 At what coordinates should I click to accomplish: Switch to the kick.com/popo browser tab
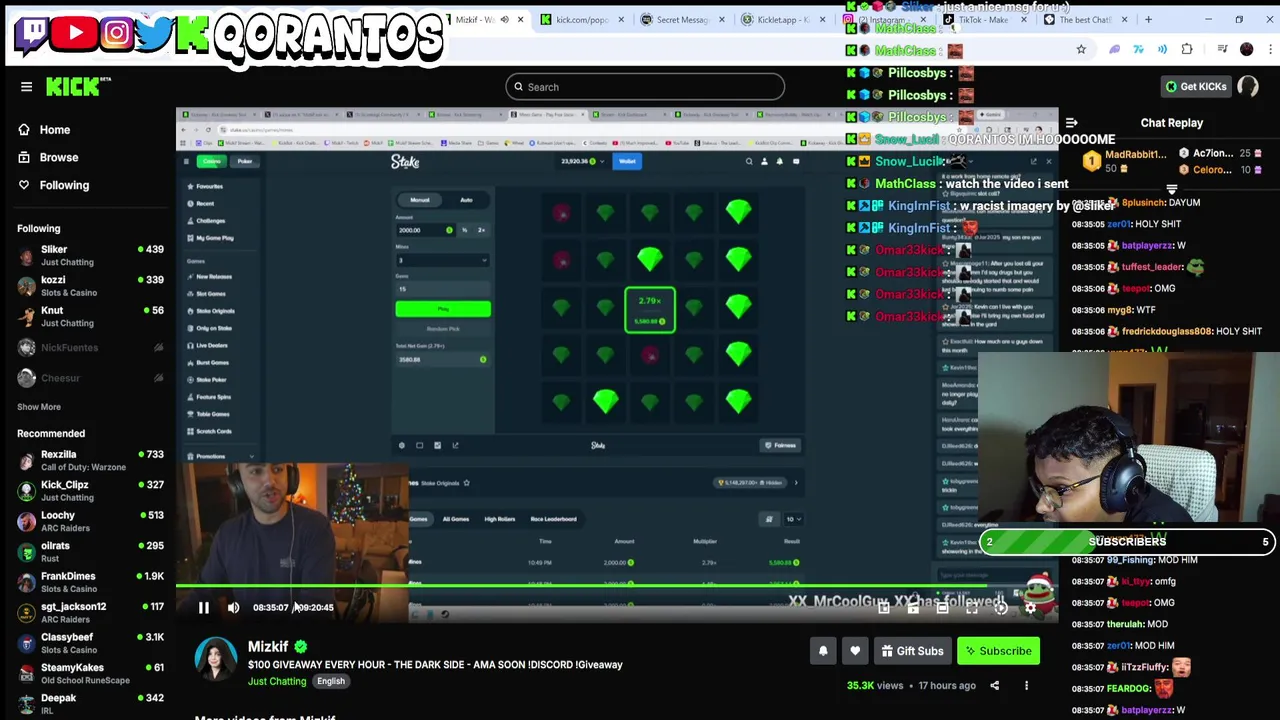tap(583, 19)
